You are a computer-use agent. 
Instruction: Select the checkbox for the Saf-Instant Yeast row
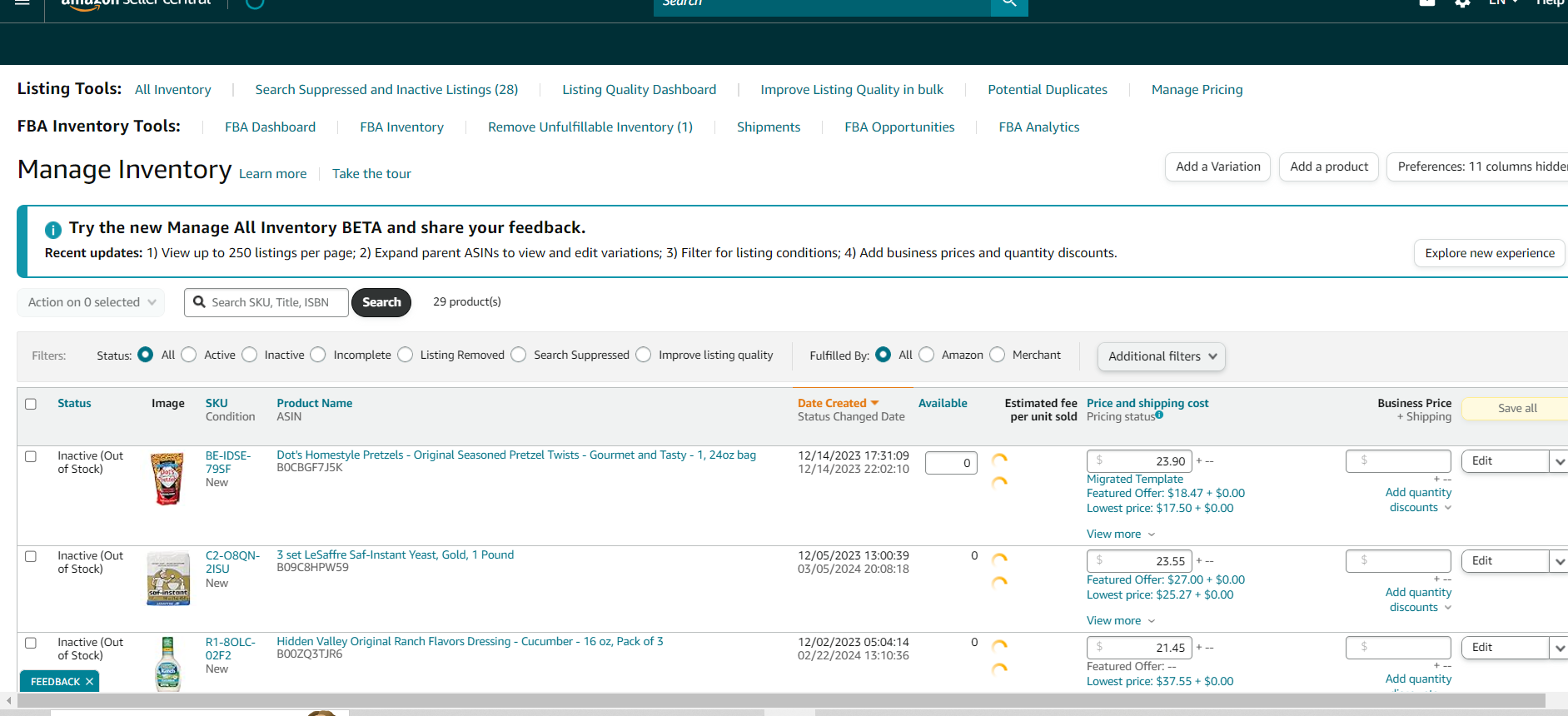click(x=31, y=556)
